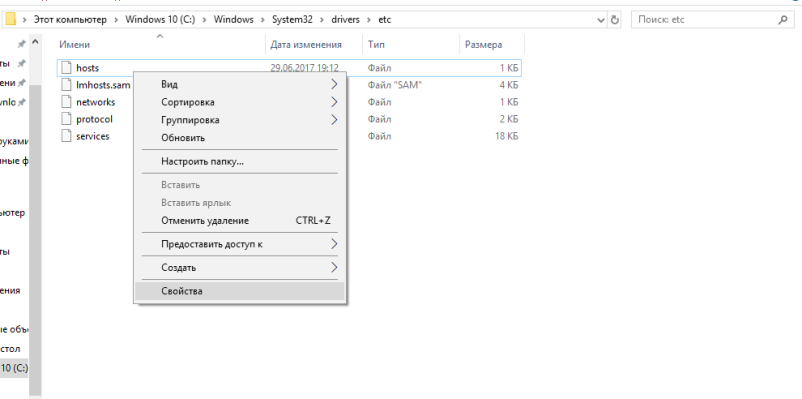Click the search magnifier icon
This screenshot has height=399, width=802.
pos(783,20)
